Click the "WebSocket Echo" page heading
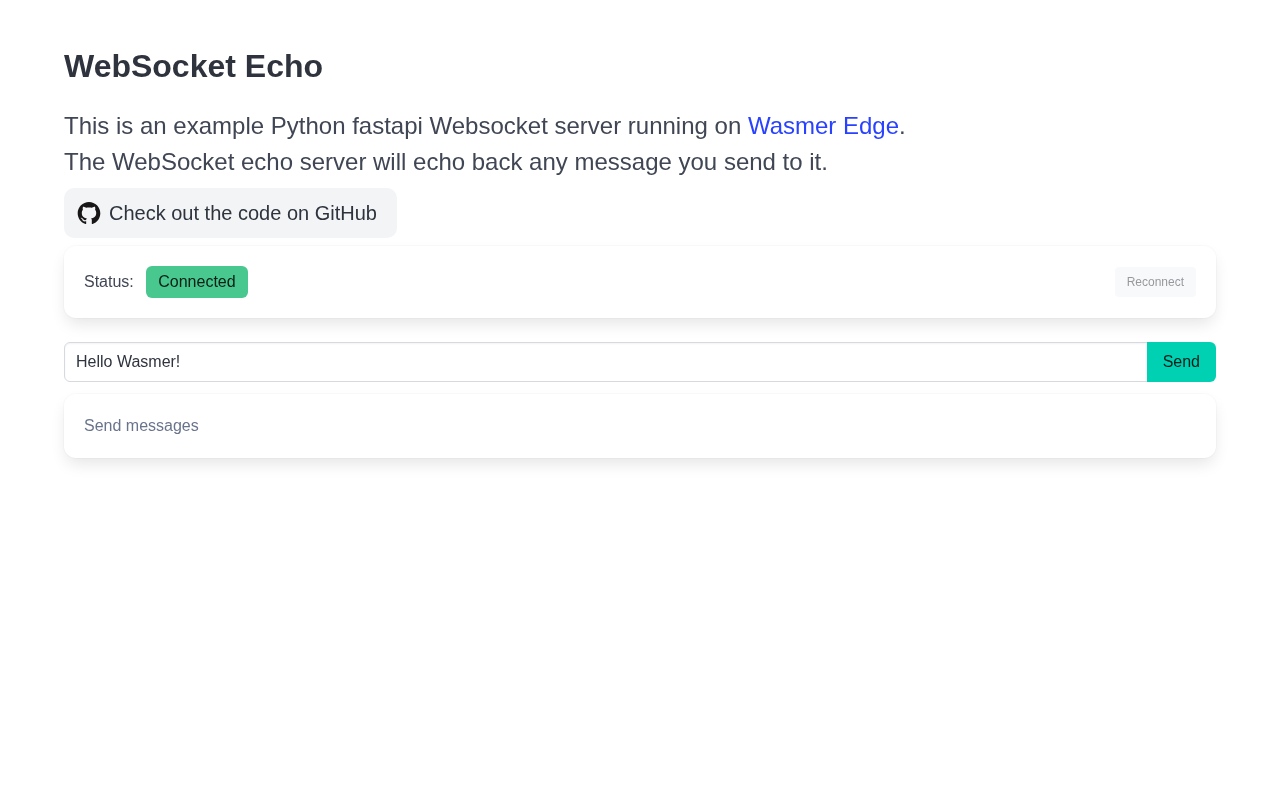The width and height of the screenshot is (1280, 800). point(193,66)
